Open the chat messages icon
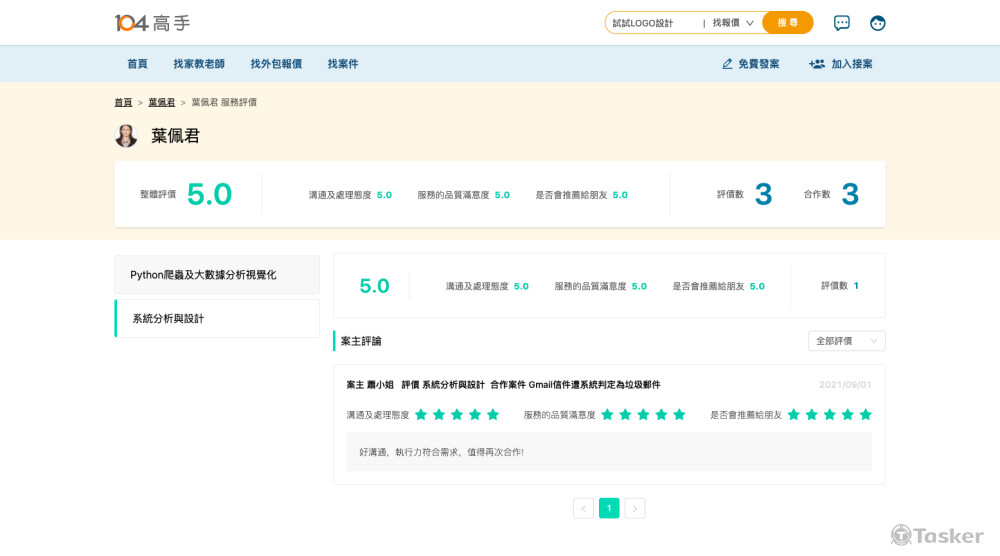Image resolution: width=1000 pixels, height=556 pixels. (x=842, y=23)
